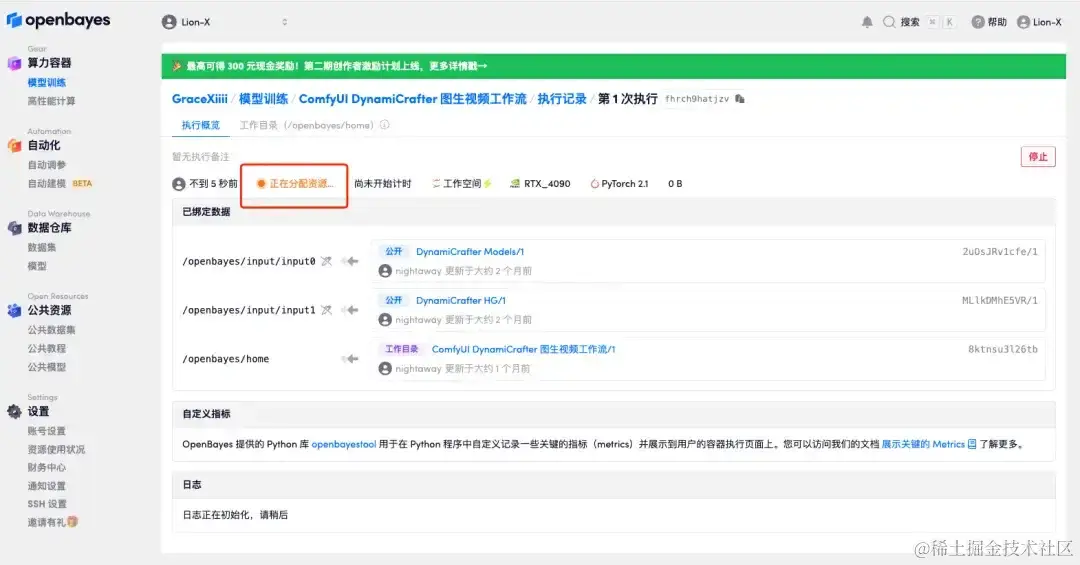The height and width of the screenshot is (565, 1080).
Task: Select 公共数据集 in the sidebar
Action: [x=52, y=330]
